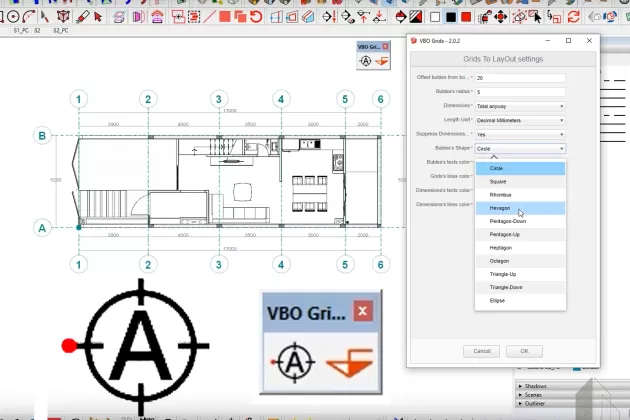Image resolution: width=630 pixels, height=420 pixels.
Task: Open the Suppress Dimensions dropdown showing Yes
Action: [x=520, y=134]
